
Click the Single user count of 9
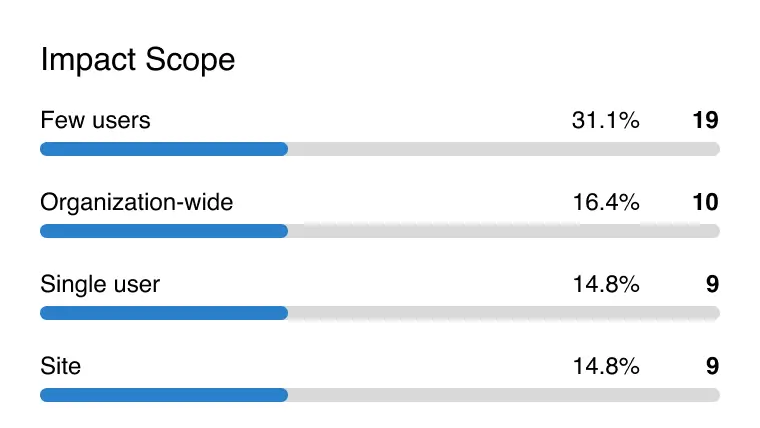coord(712,285)
